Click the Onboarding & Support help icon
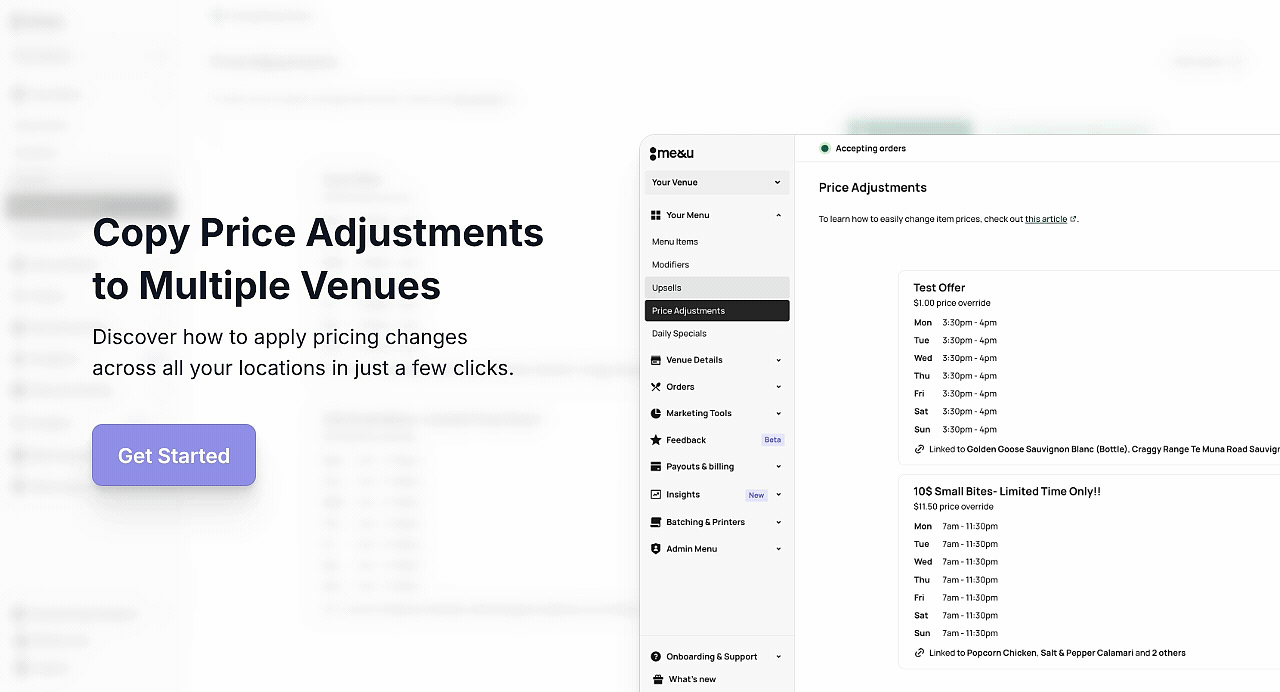This screenshot has width=1280, height=692. (x=656, y=657)
